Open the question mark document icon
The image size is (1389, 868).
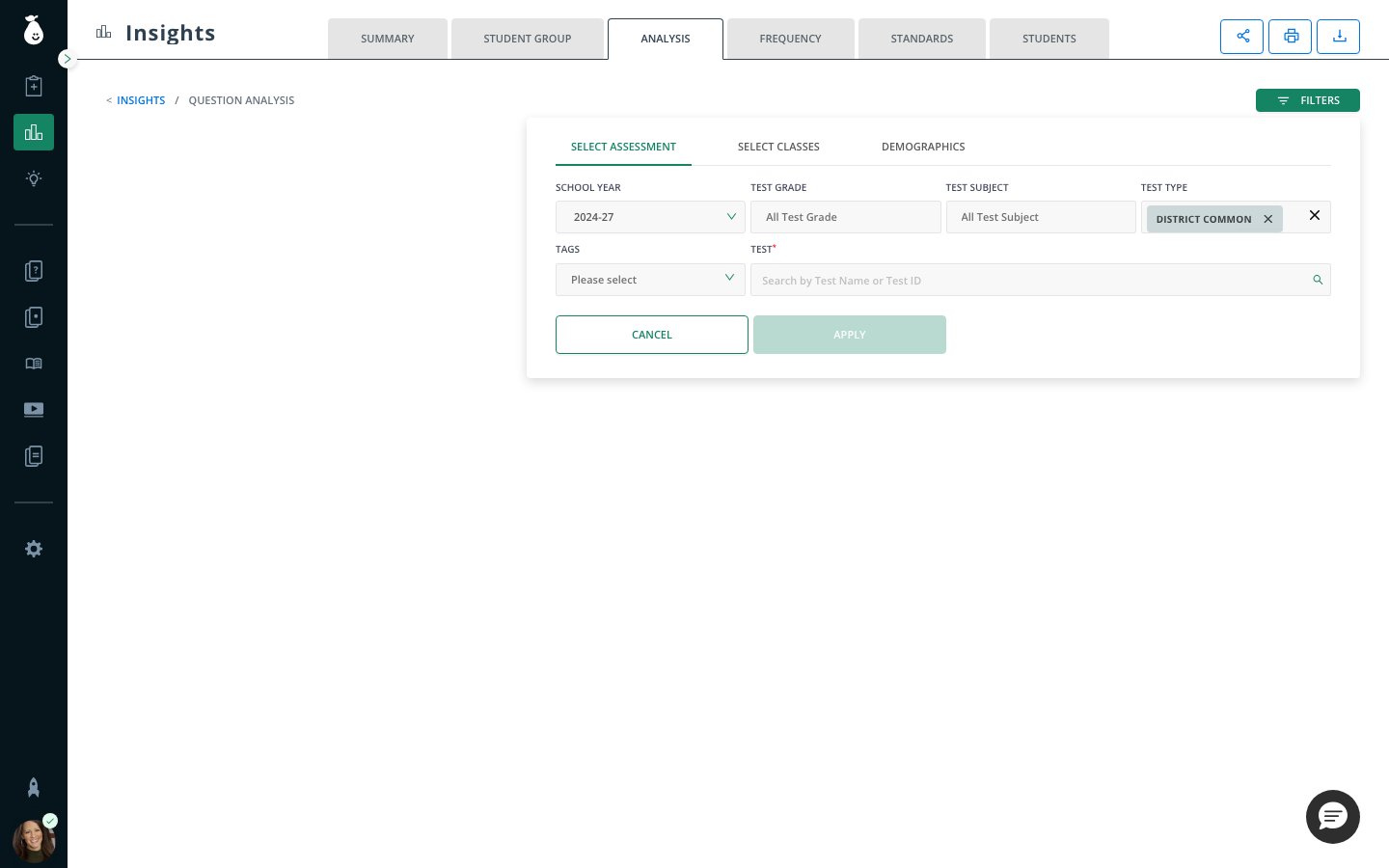tap(34, 271)
